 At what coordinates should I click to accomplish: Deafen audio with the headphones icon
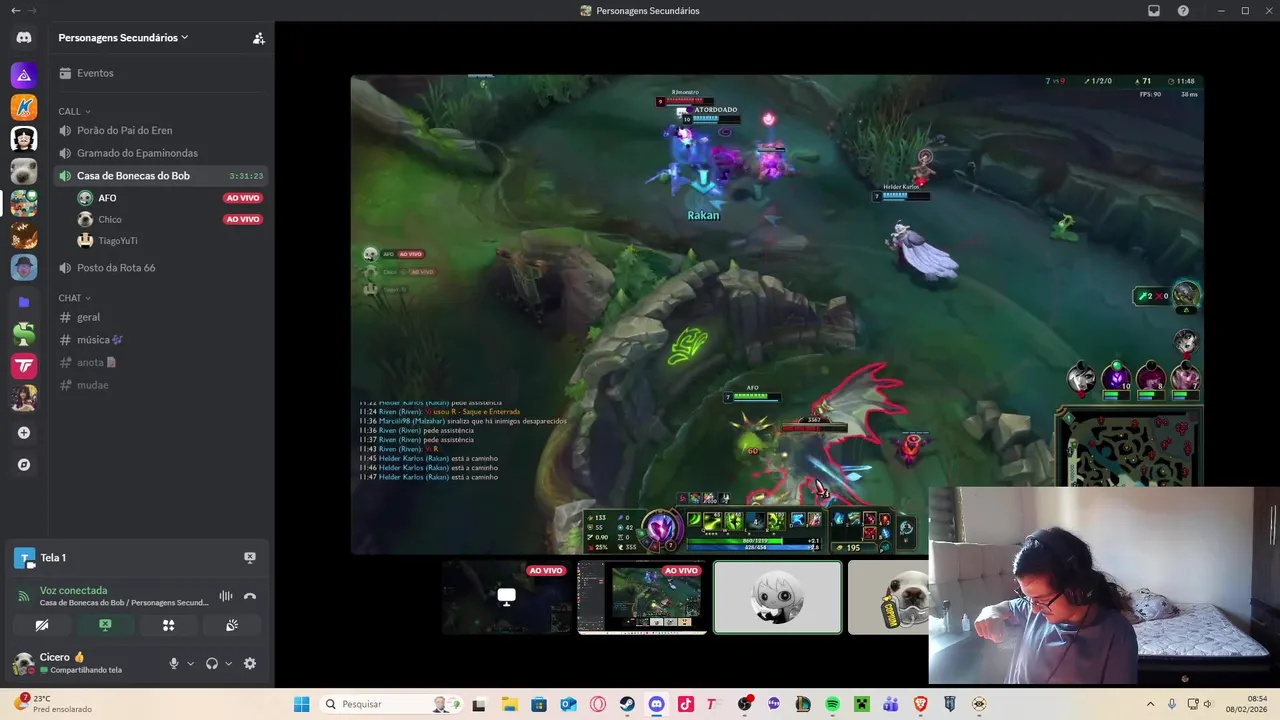pyautogui.click(x=212, y=663)
